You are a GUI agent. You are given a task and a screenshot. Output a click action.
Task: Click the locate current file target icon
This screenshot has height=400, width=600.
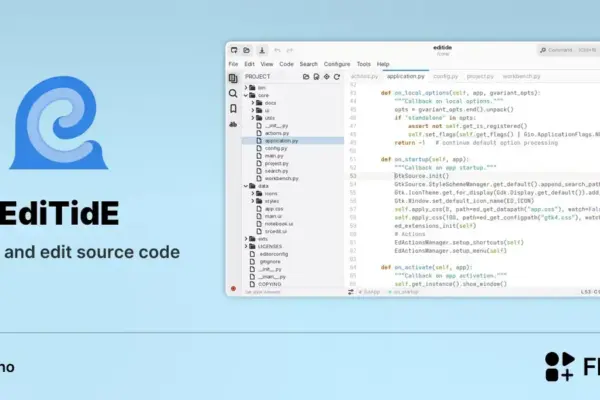(326, 77)
